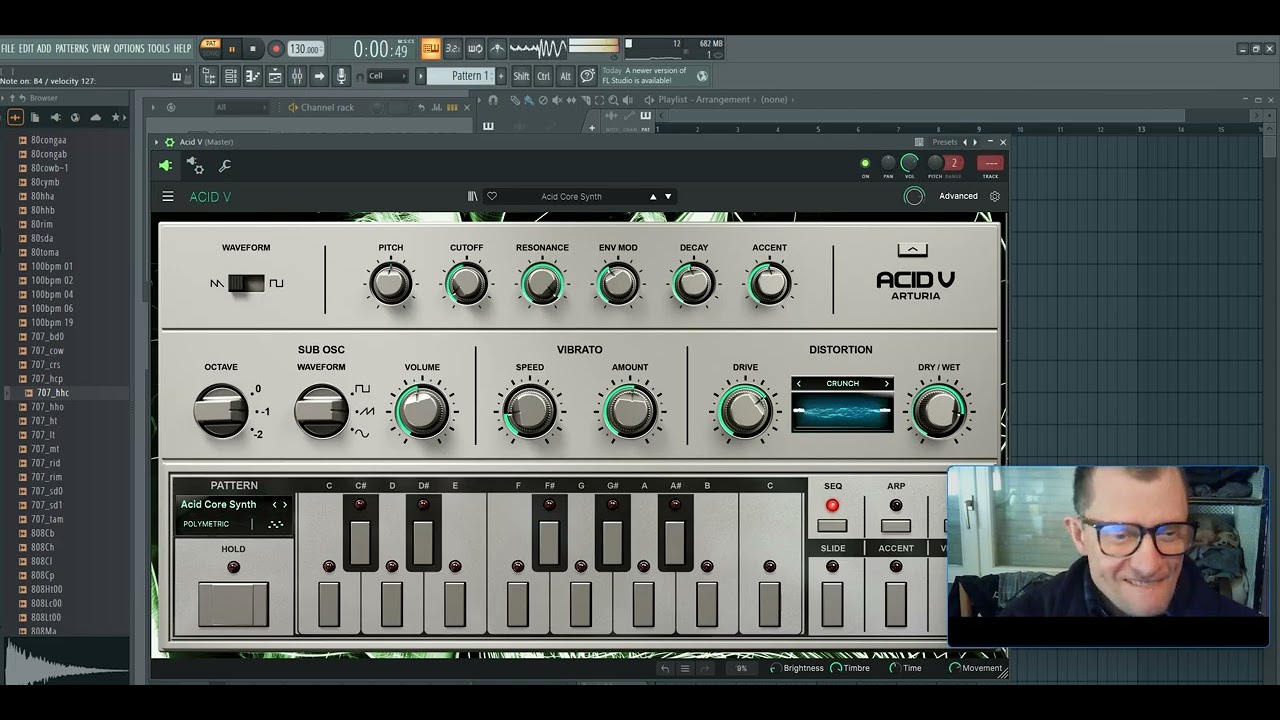Toggle the SEQ button in Acid V

click(x=832, y=525)
